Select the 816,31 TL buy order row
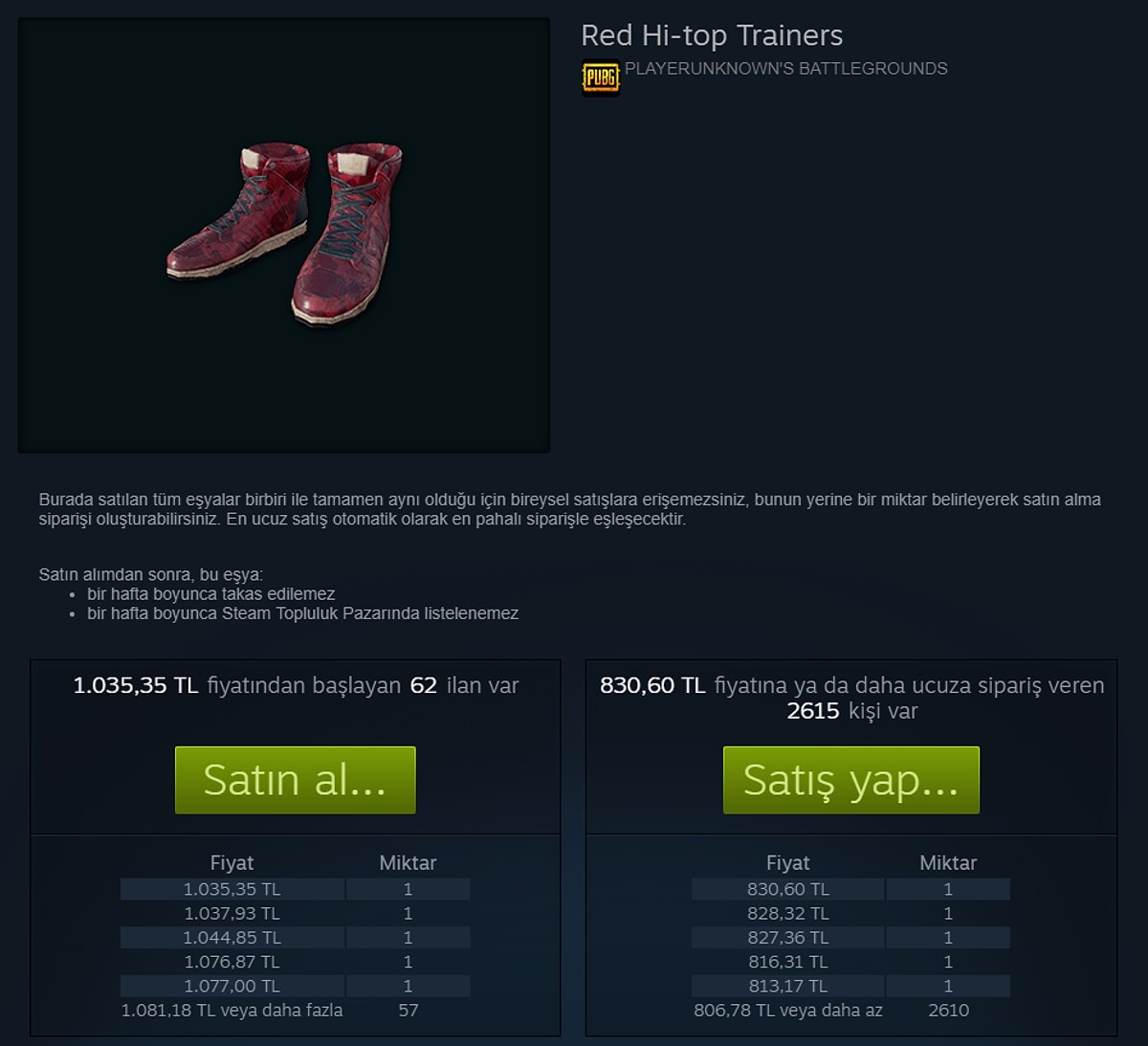 click(850, 962)
